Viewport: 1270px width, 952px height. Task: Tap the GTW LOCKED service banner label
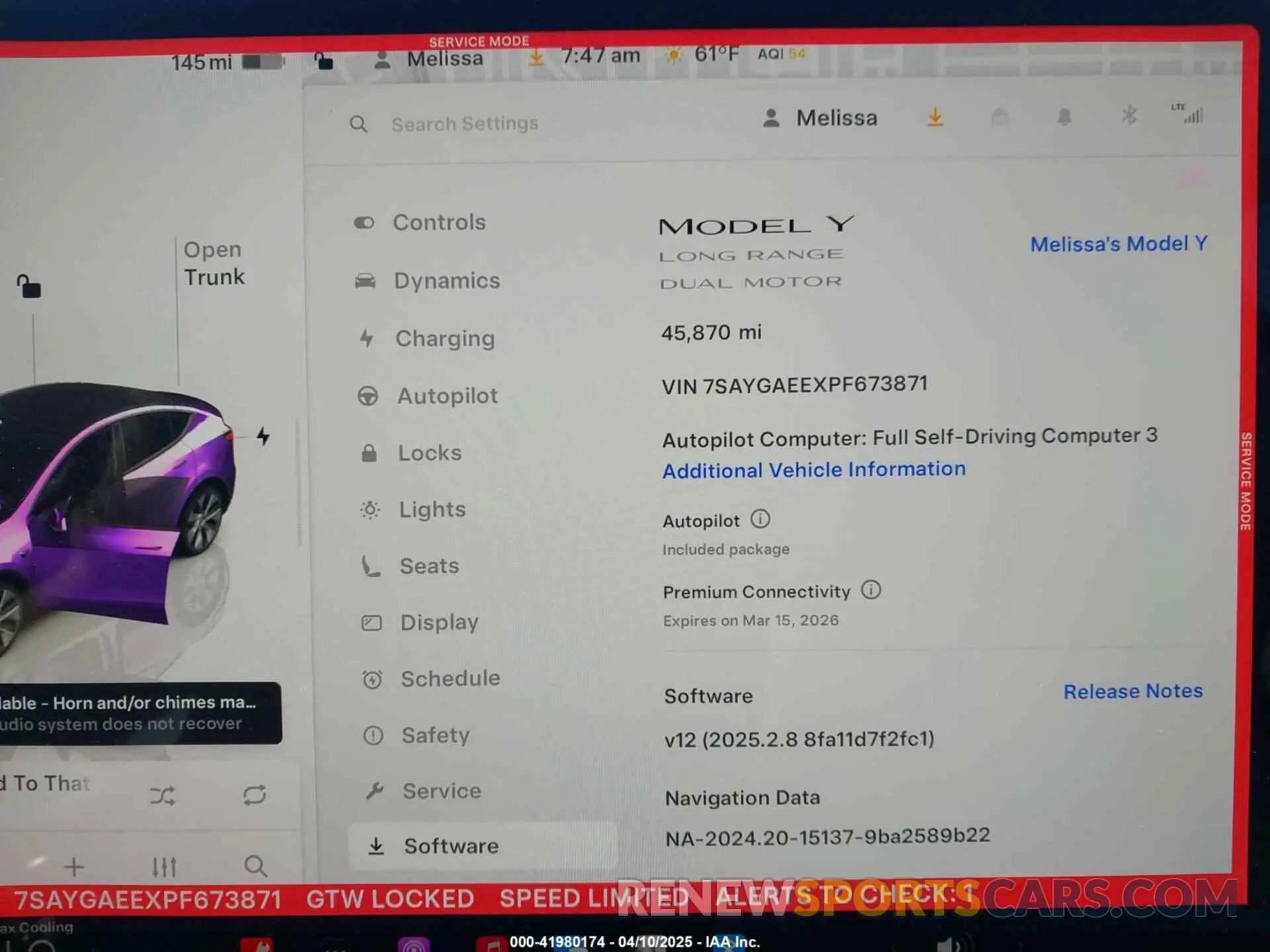click(390, 899)
